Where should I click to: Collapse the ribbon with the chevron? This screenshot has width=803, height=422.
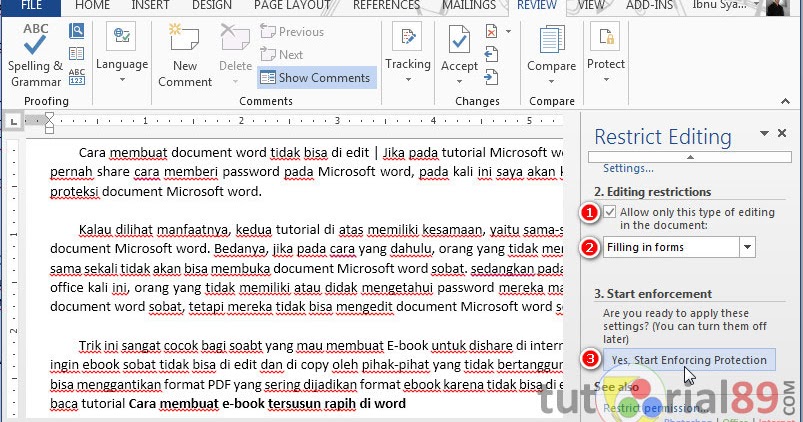click(x=785, y=101)
